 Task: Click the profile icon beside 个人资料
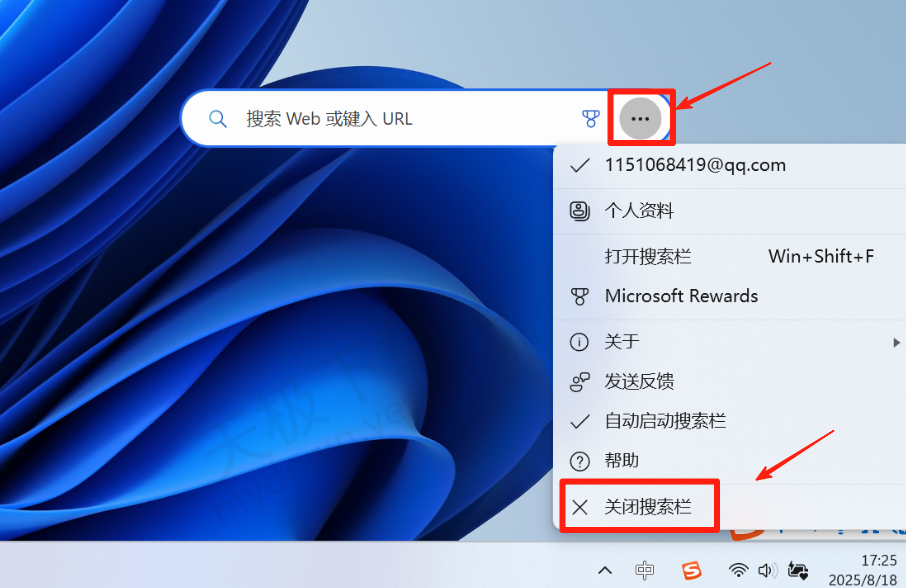[x=579, y=211]
